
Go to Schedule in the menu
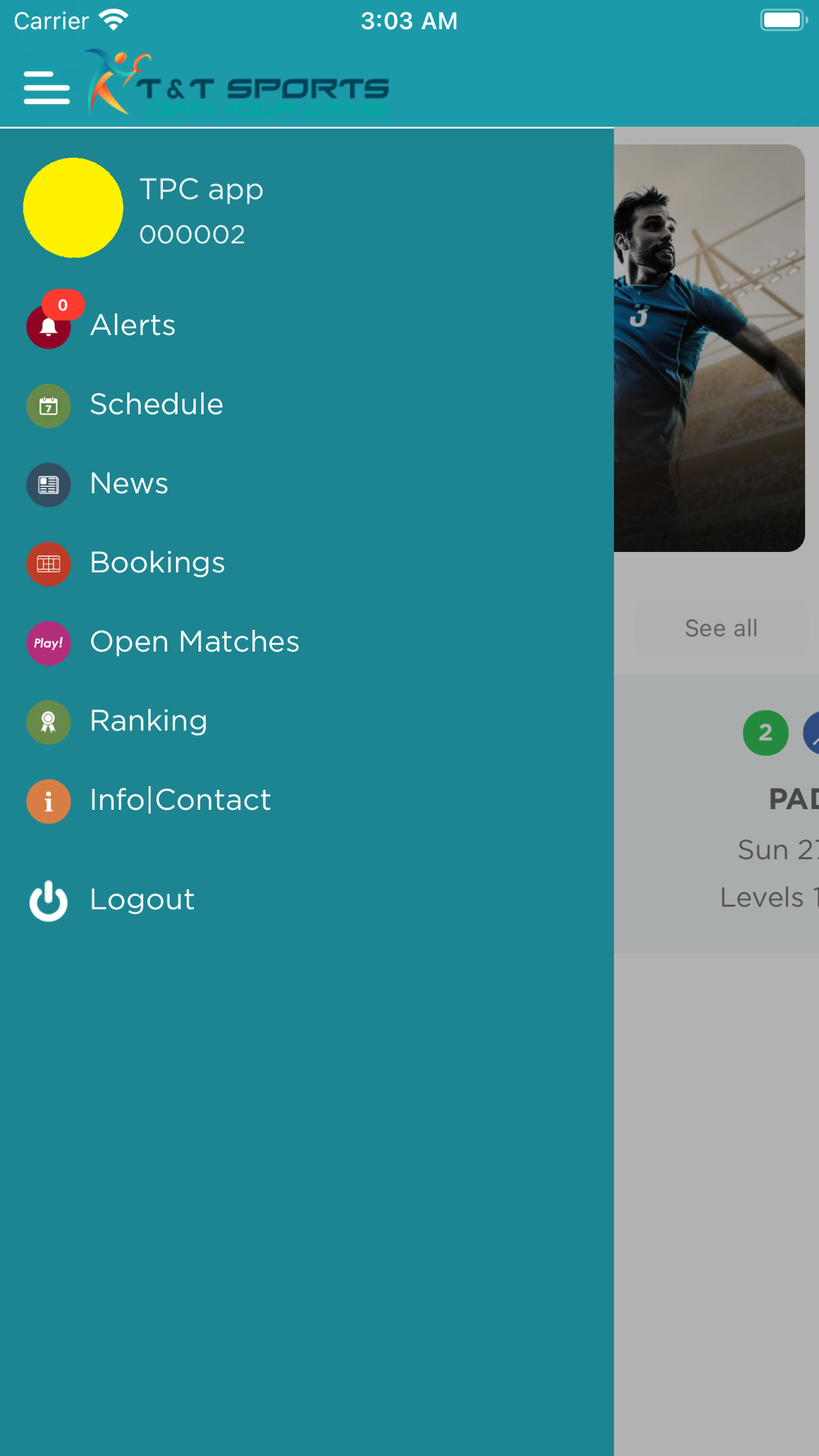coord(156,404)
